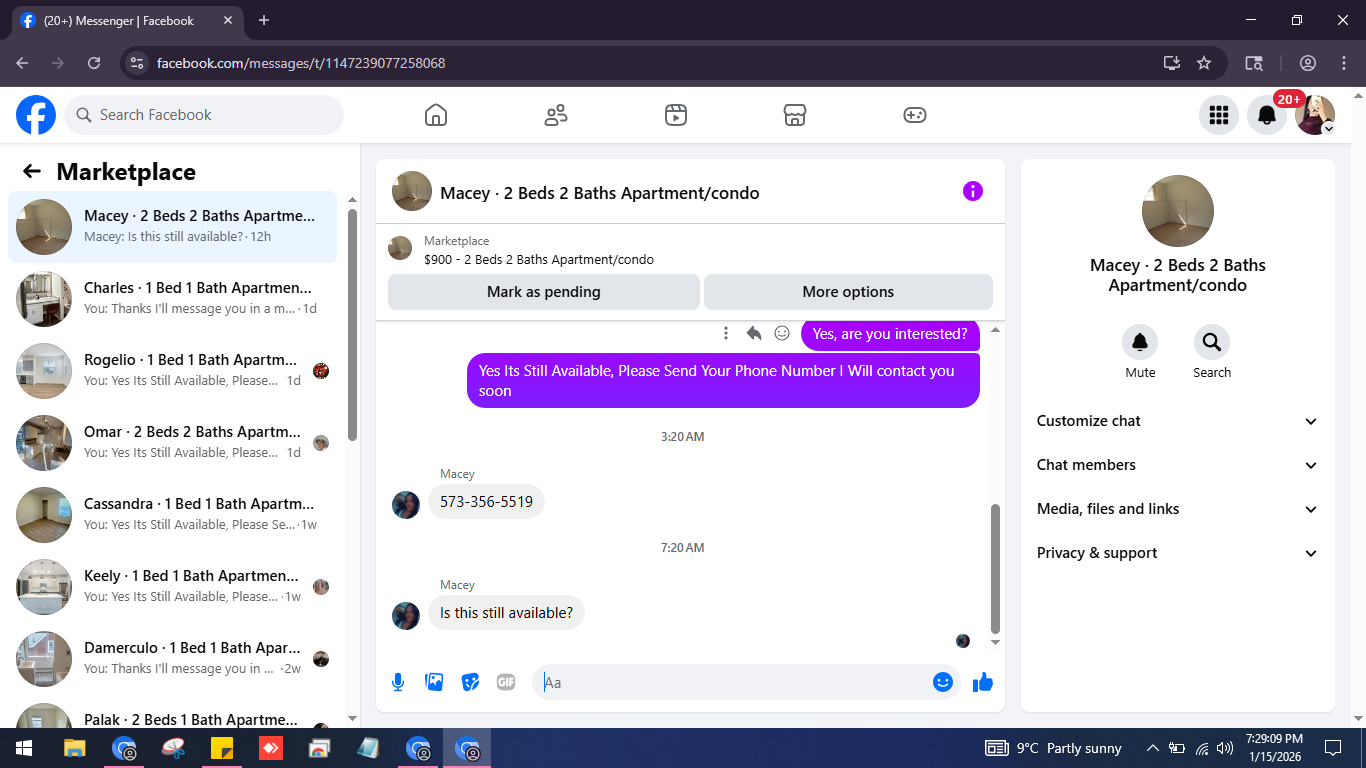
Task: Reply to the 'Yes, are you interested?' message
Action: point(754,333)
